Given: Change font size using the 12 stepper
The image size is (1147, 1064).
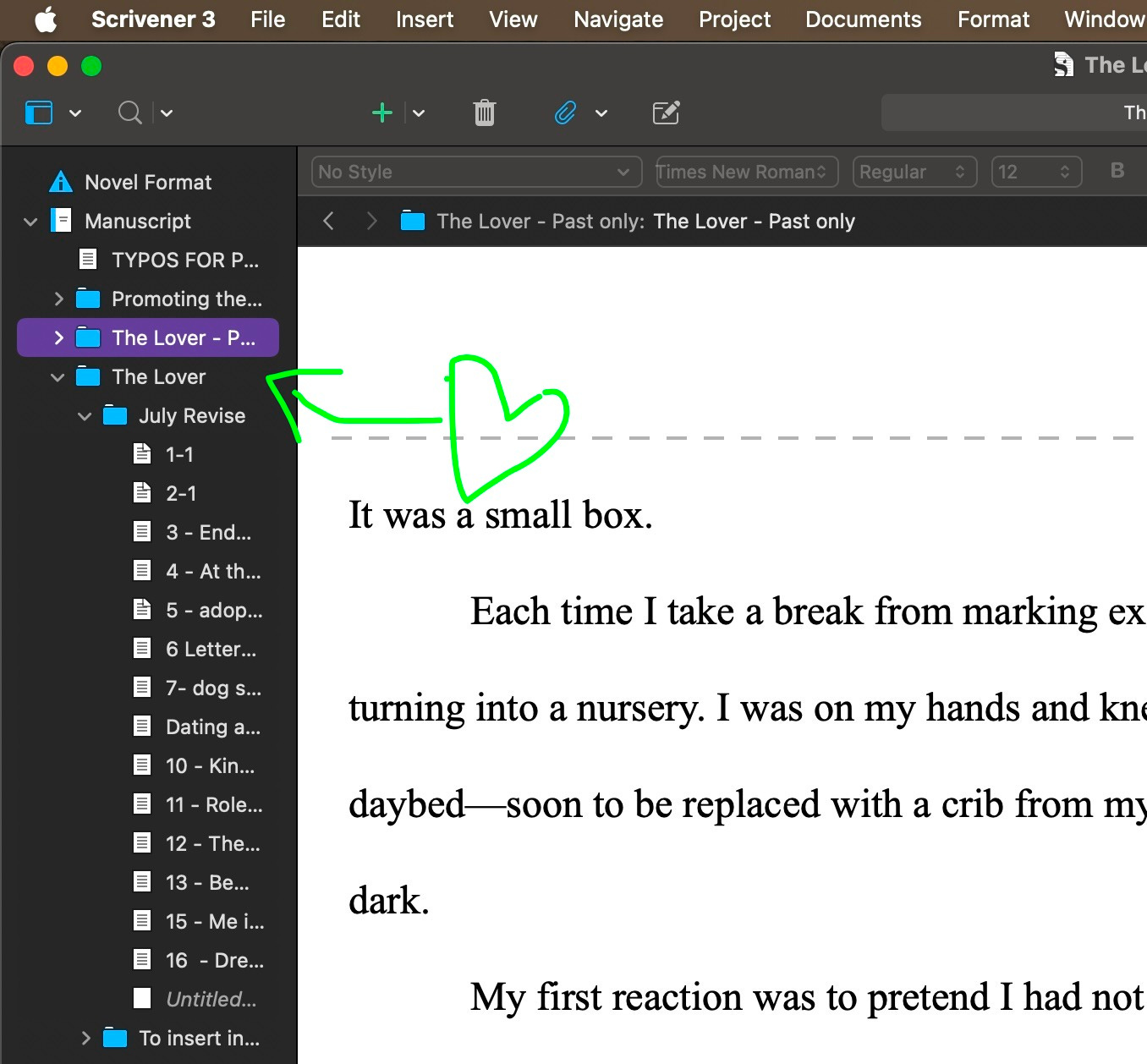Looking at the screenshot, I should point(1036,172).
